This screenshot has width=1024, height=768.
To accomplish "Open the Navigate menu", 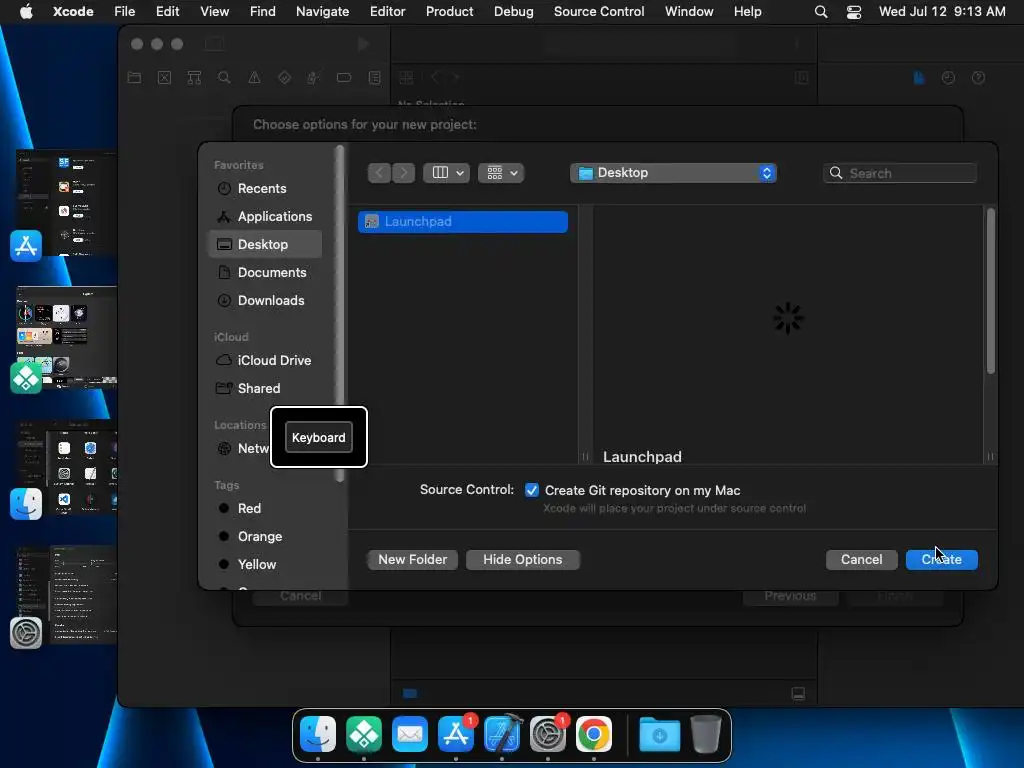I will click(323, 11).
